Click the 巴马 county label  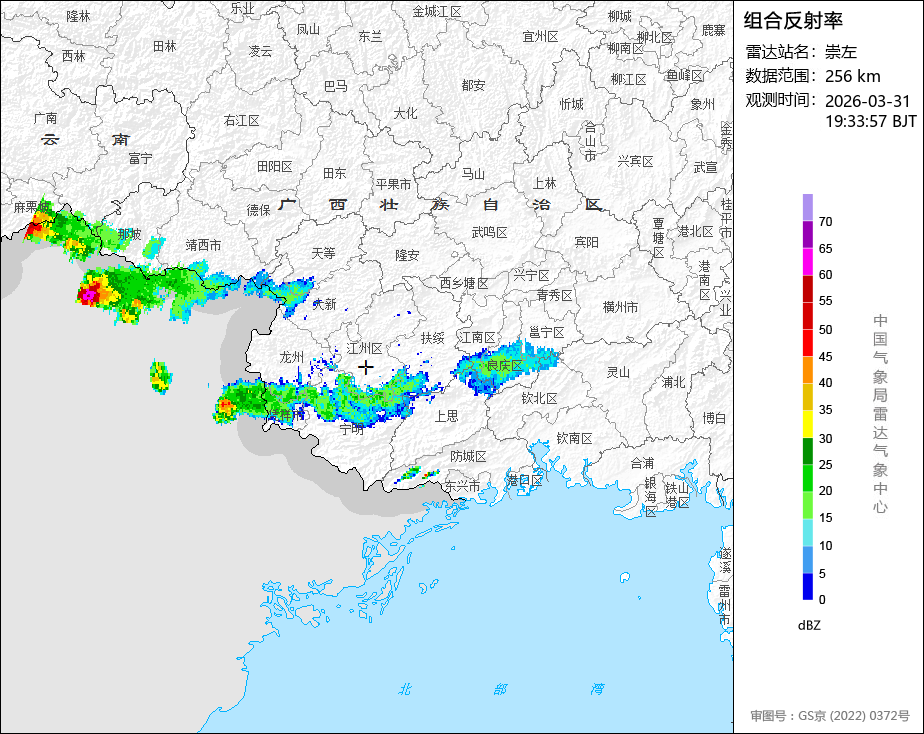pyautogui.click(x=335, y=87)
